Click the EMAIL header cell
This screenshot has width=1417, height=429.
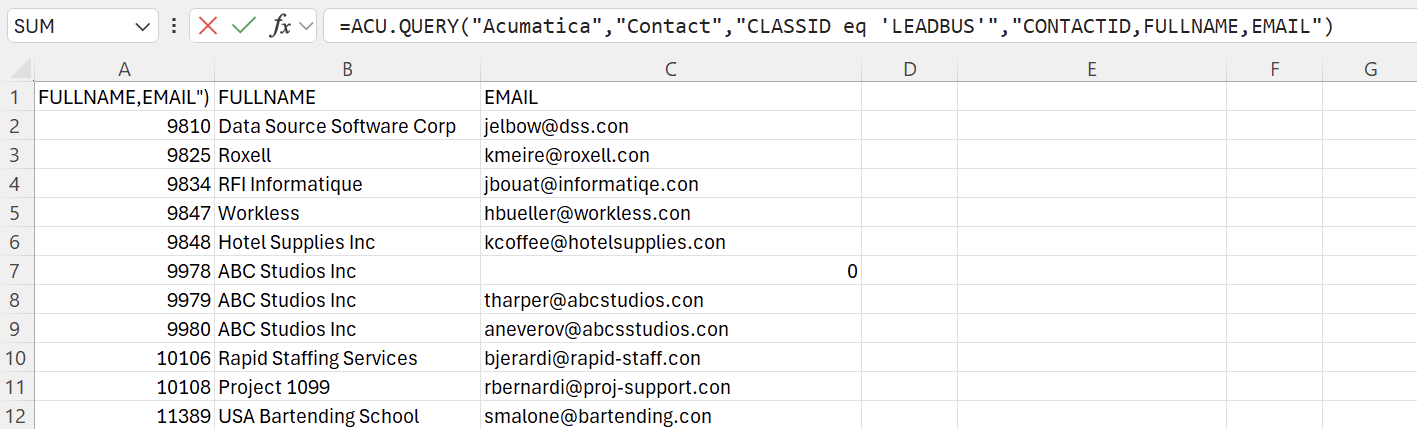click(670, 98)
